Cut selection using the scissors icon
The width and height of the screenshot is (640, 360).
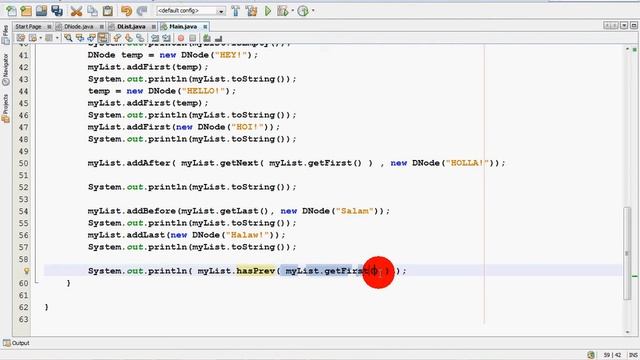click(76, 11)
